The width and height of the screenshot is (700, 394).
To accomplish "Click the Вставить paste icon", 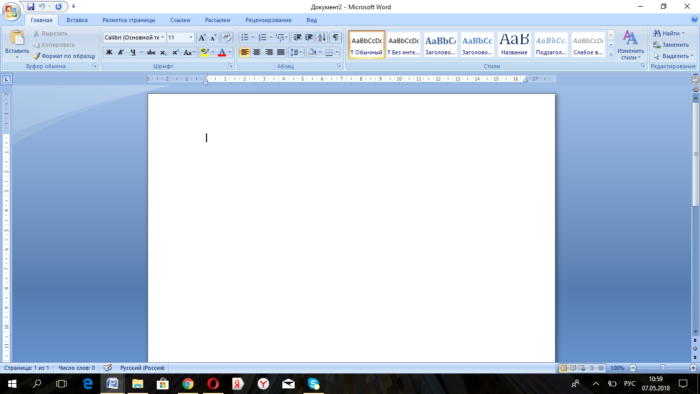I will 17,38.
